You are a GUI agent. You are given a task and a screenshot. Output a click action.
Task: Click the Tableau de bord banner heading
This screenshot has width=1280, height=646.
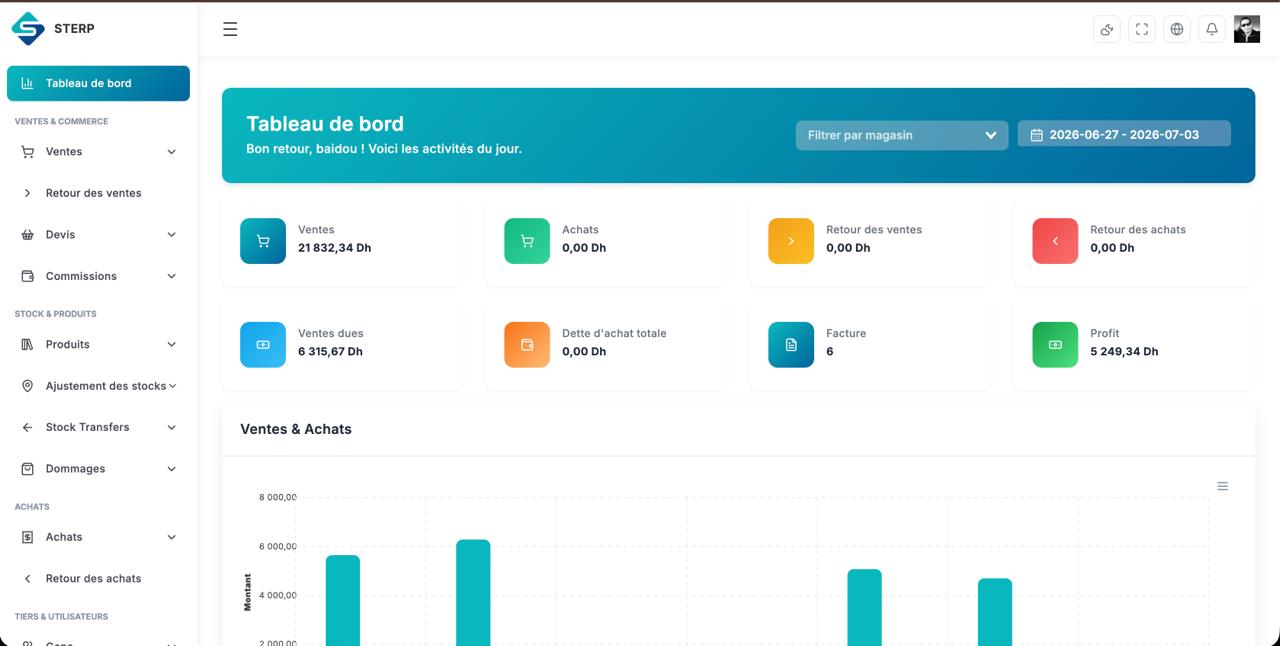pyautogui.click(x=325, y=124)
